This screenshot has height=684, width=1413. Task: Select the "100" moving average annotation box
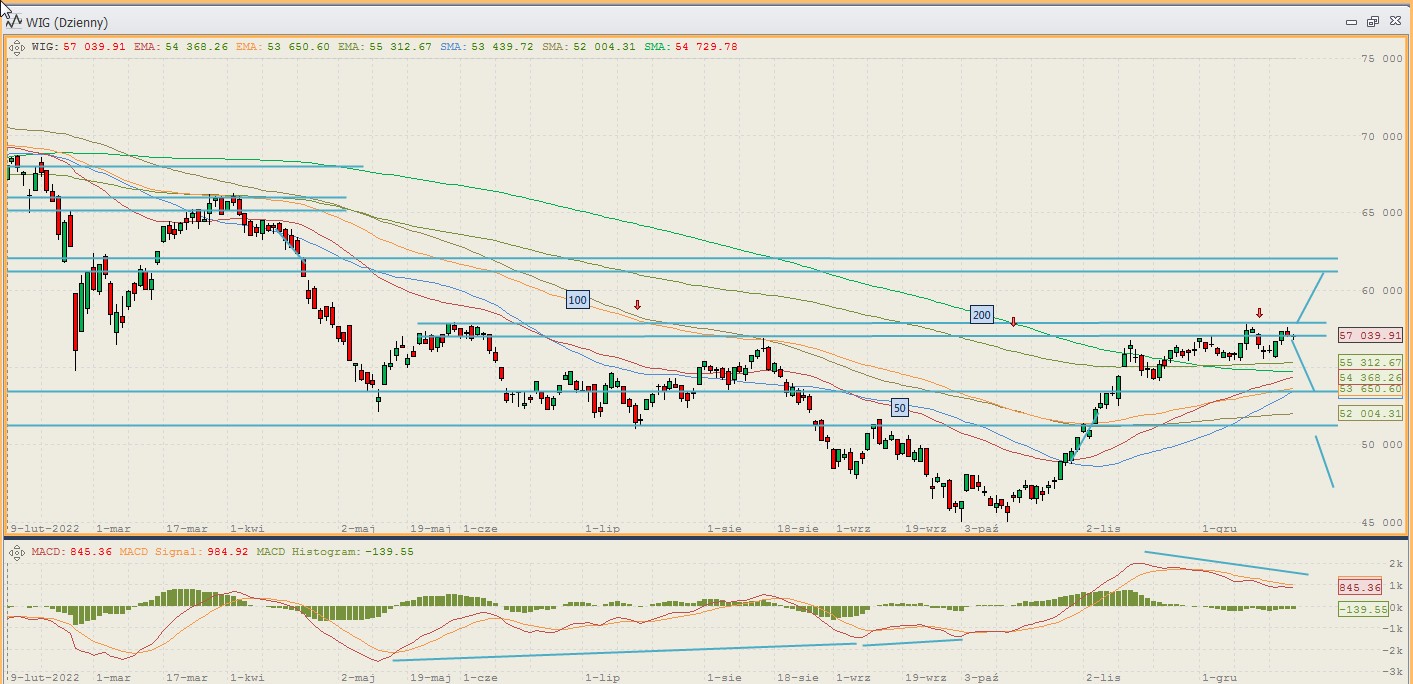click(577, 299)
